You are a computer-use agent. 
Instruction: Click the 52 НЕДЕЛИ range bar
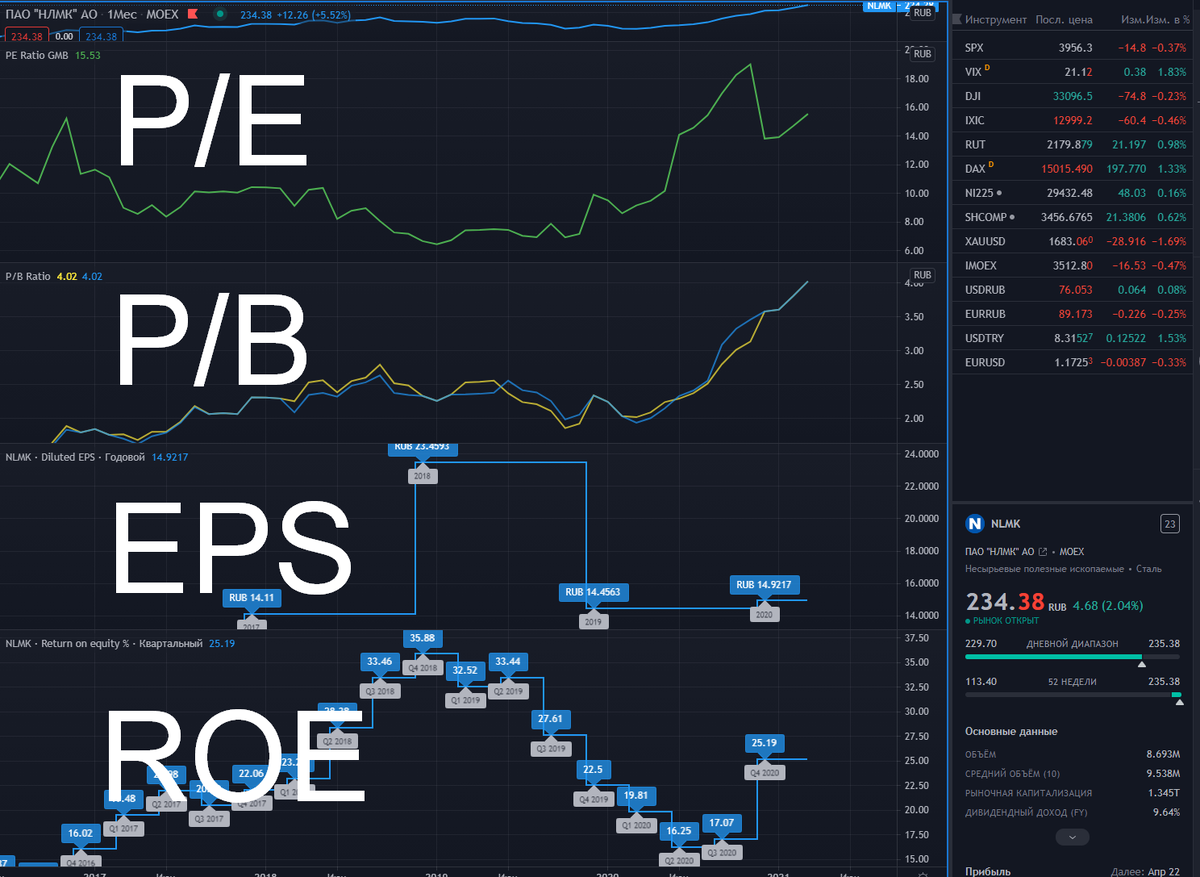1073,694
